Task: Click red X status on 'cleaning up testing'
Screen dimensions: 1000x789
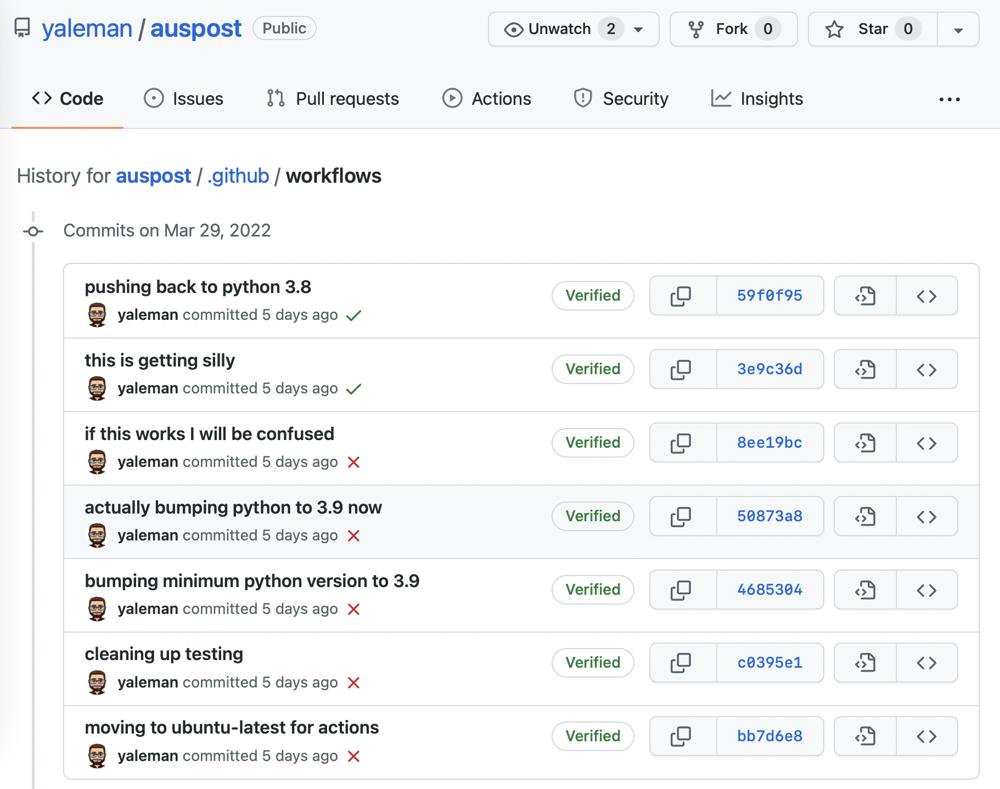Action: pyautogui.click(x=353, y=683)
